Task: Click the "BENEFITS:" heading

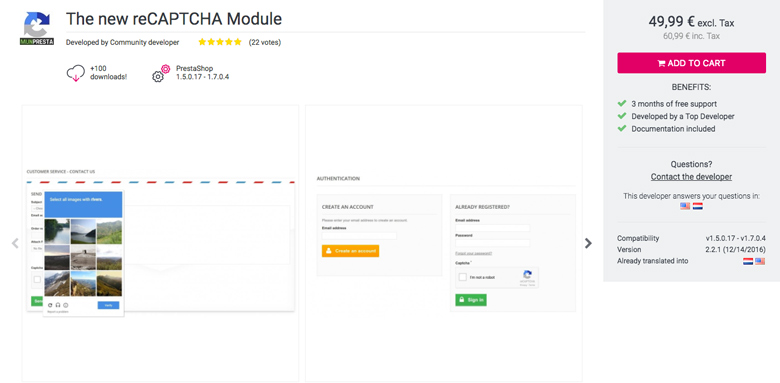Action: 691,87
